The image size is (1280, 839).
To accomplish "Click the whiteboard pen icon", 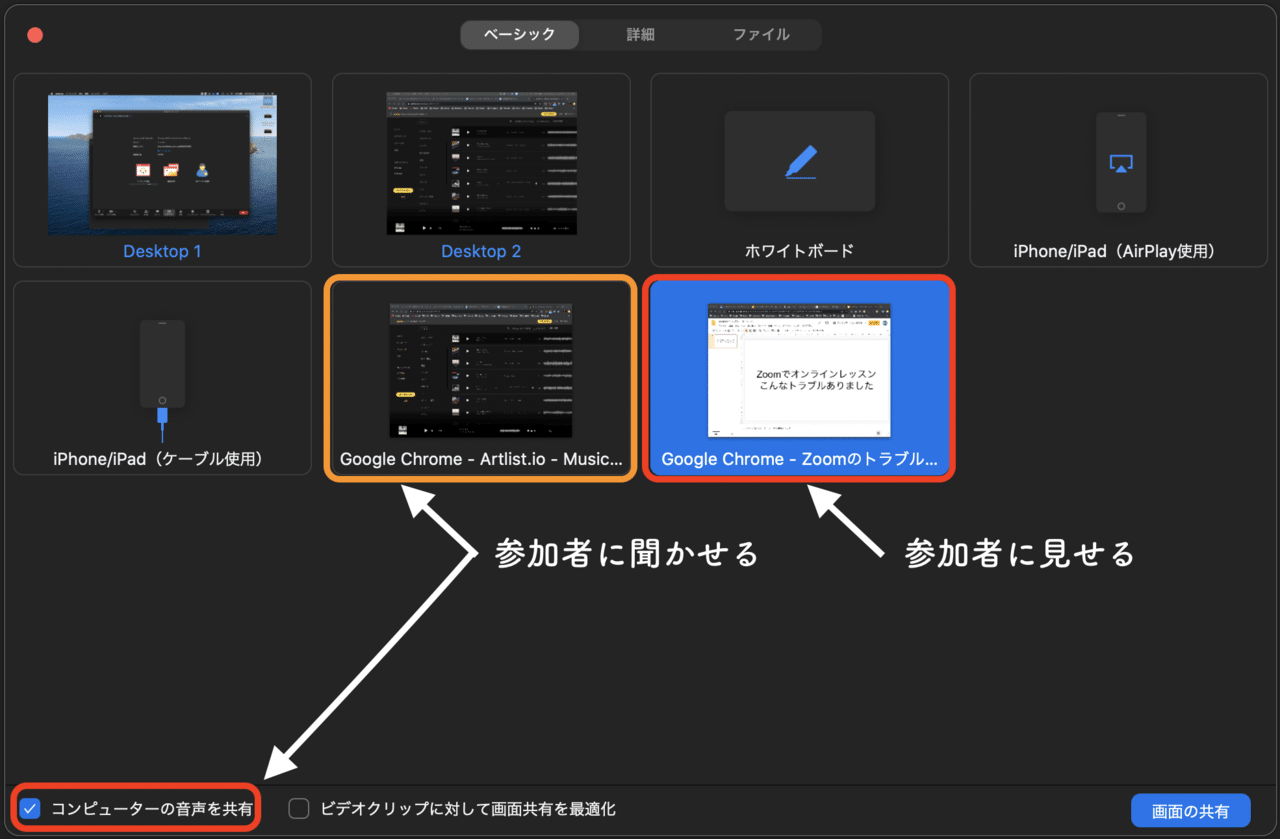I will pos(800,161).
